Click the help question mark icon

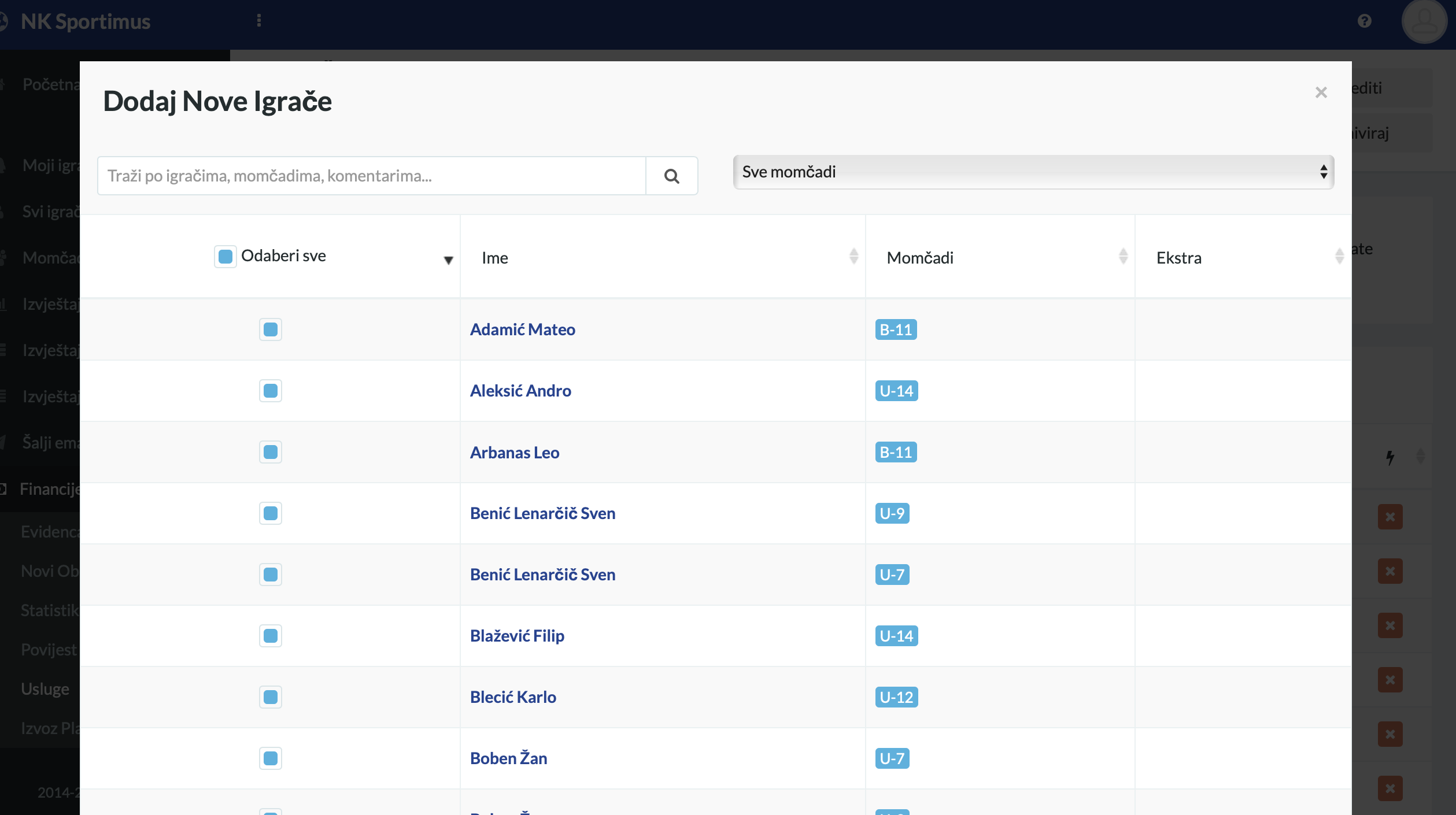click(x=1365, y=21)
